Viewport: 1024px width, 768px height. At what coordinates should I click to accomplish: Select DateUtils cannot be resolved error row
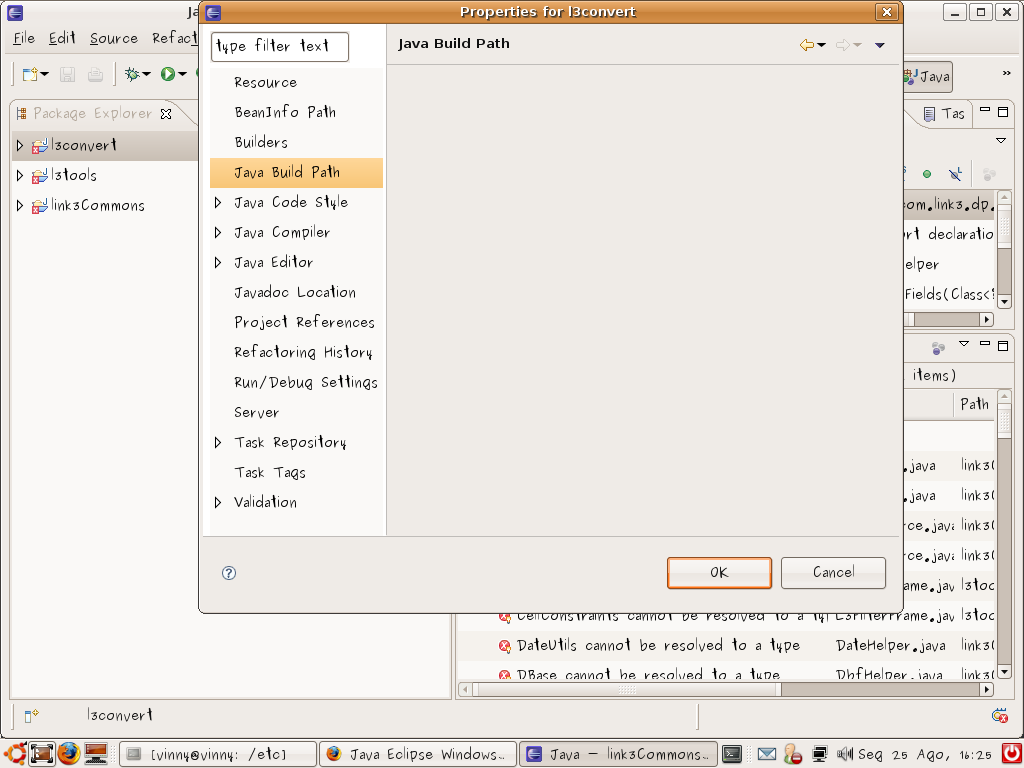[x=726, y=646]
